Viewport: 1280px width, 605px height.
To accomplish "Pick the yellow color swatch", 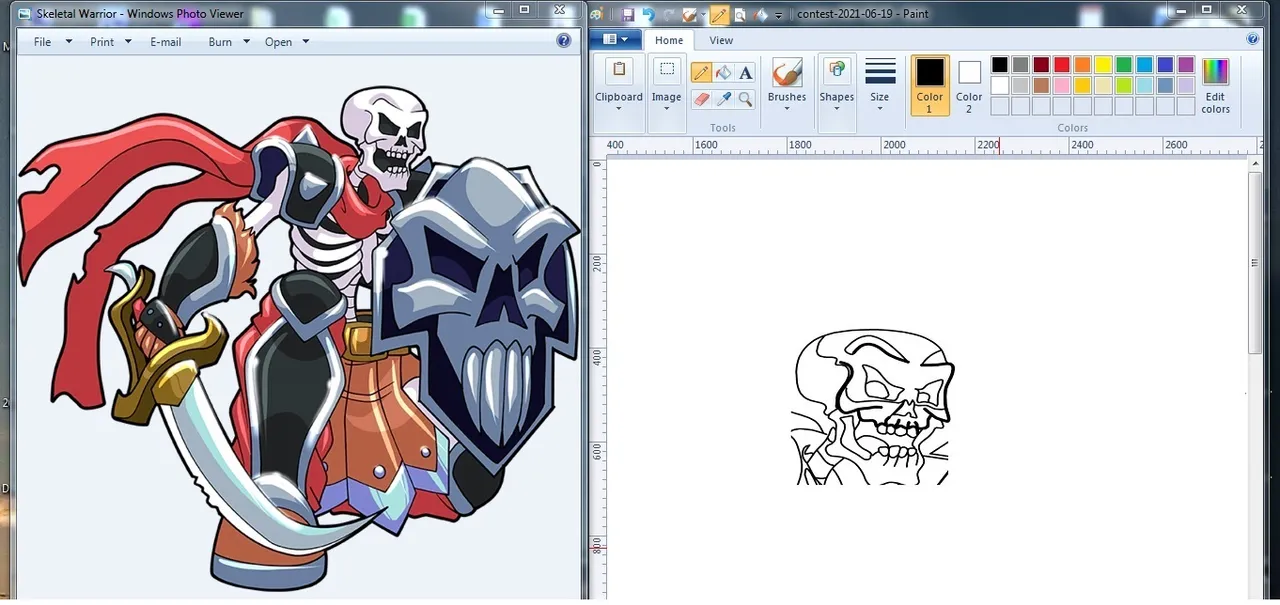I will pos(1103,64).
